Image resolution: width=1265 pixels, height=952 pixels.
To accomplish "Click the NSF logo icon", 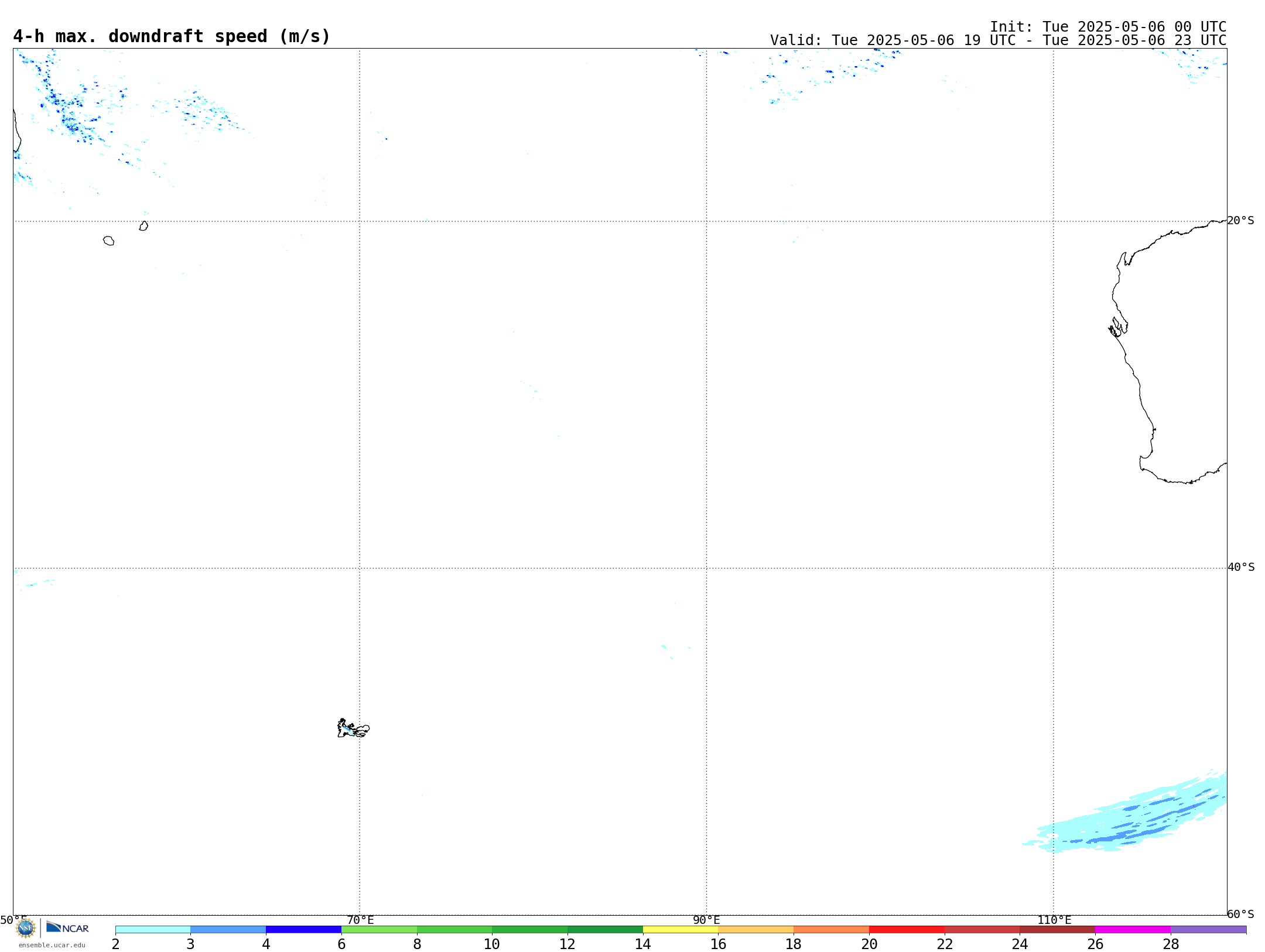I will click(x=26, y=928).
